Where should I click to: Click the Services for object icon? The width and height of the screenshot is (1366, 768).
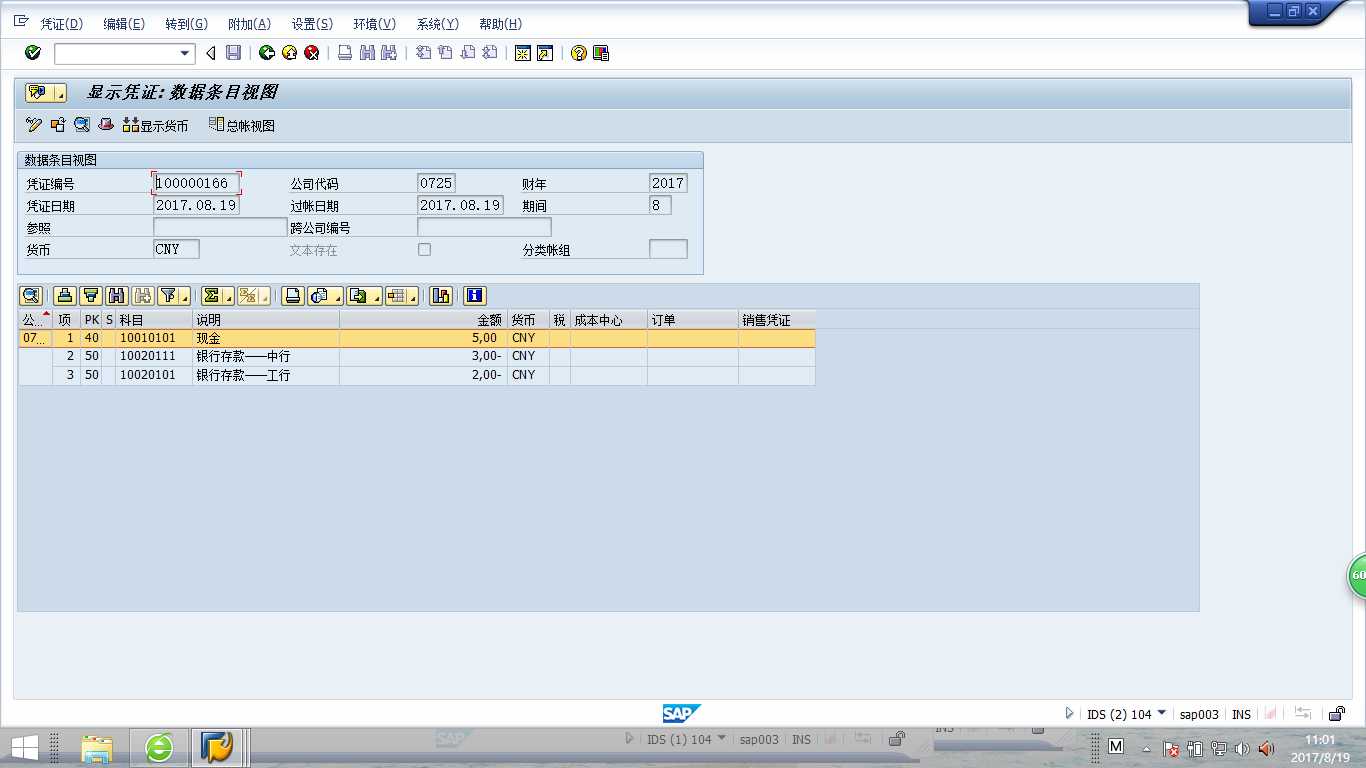point(39,92)
